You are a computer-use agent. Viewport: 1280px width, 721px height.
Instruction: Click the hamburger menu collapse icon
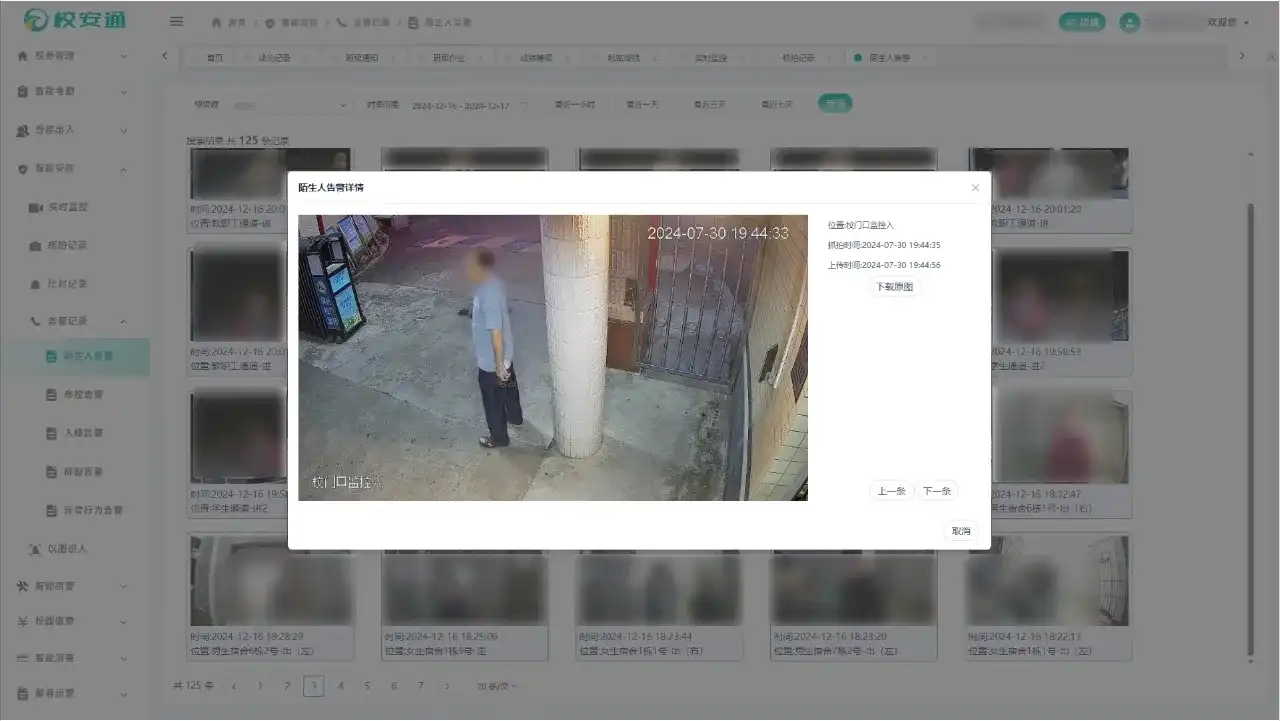[x=176, y=21]
